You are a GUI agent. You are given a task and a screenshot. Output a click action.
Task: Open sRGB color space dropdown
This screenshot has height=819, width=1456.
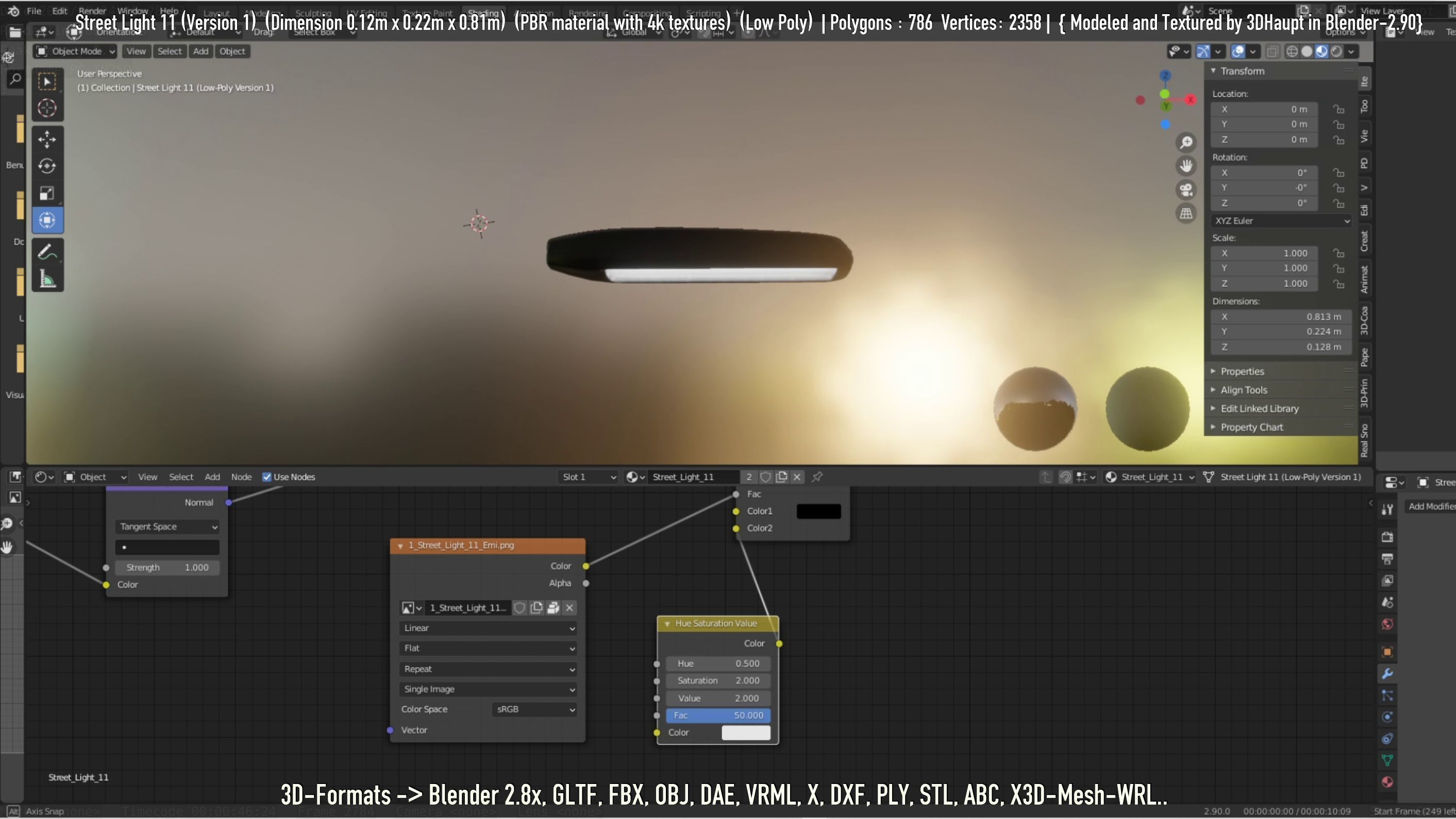(x=534, y=709)
